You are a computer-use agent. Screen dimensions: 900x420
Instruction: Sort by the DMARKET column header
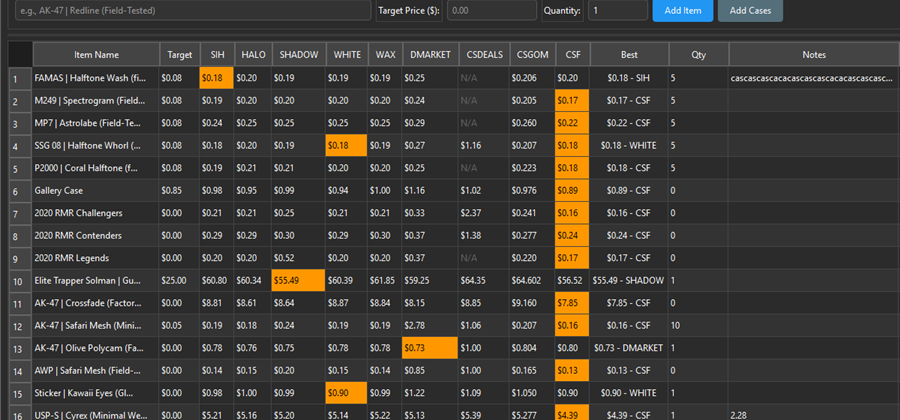[430, 55]
